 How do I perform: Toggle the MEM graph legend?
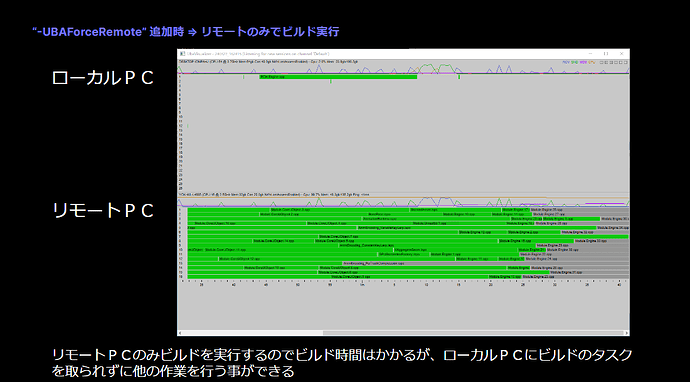[583, 62]
